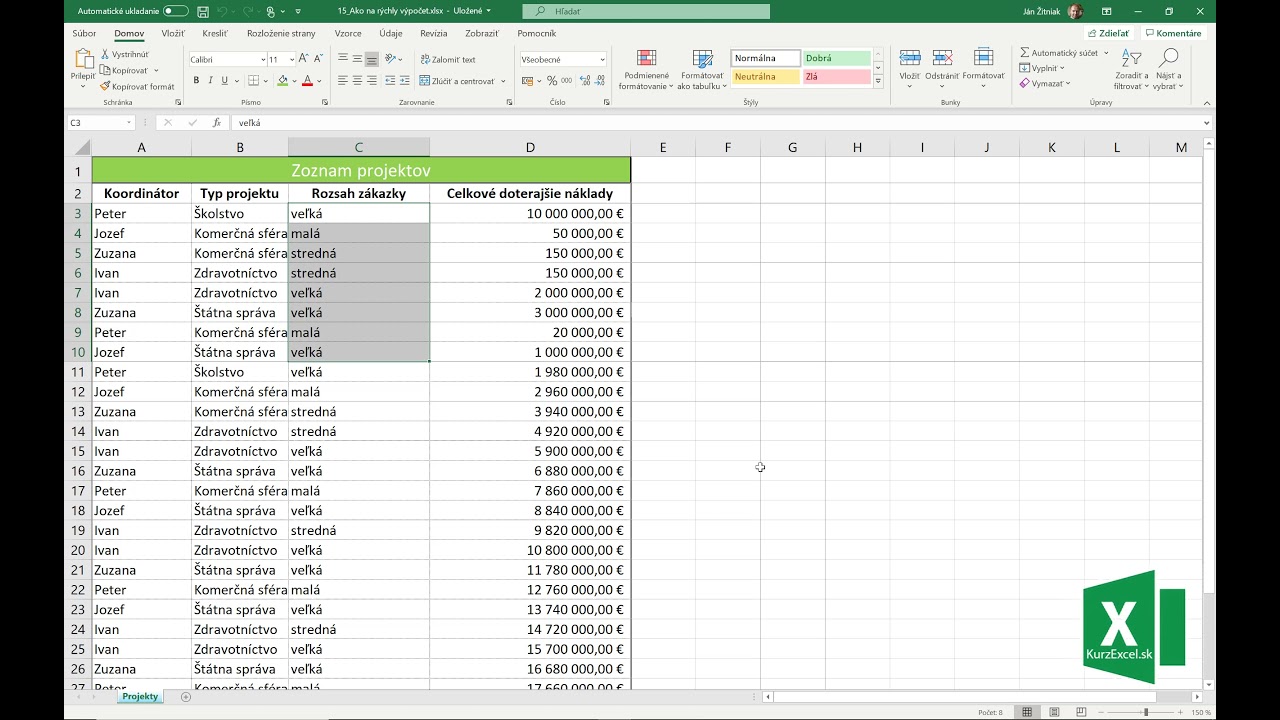Select the Projekty sheet tab
The height and width of the screenshot is (720, 1280).
(140, 697)
